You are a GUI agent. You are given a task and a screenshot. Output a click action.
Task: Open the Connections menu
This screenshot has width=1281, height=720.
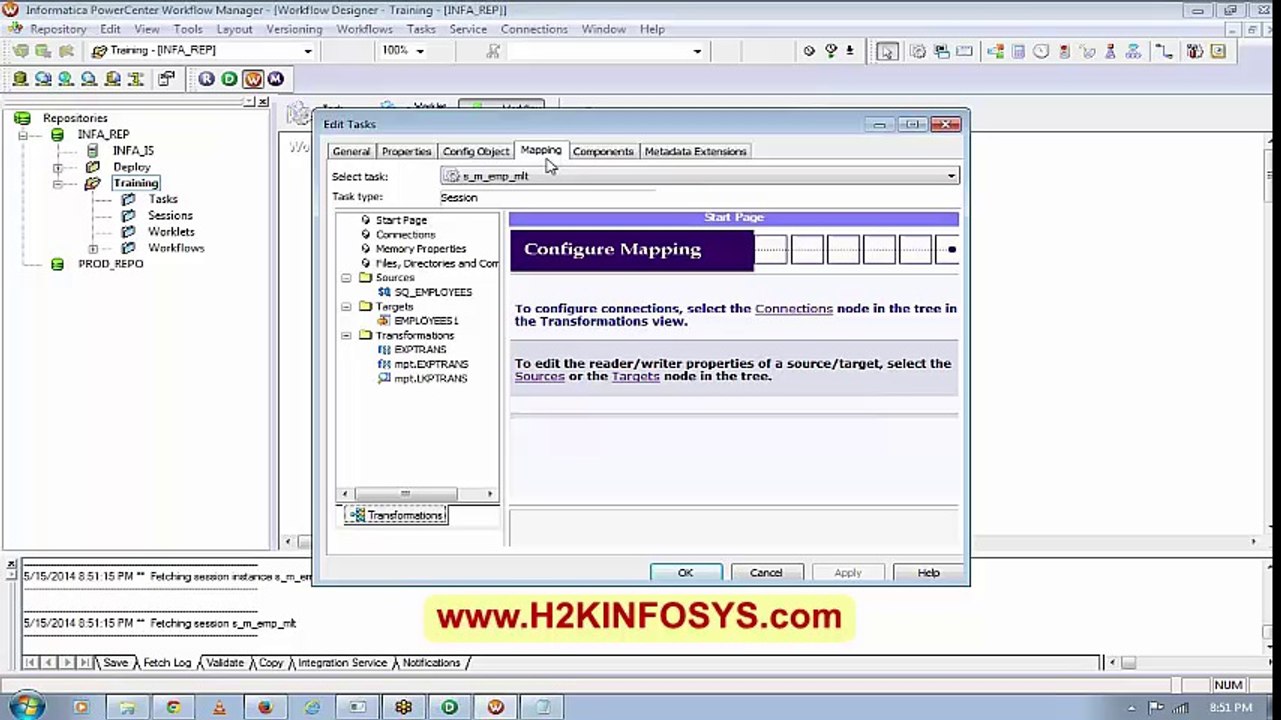534,29
